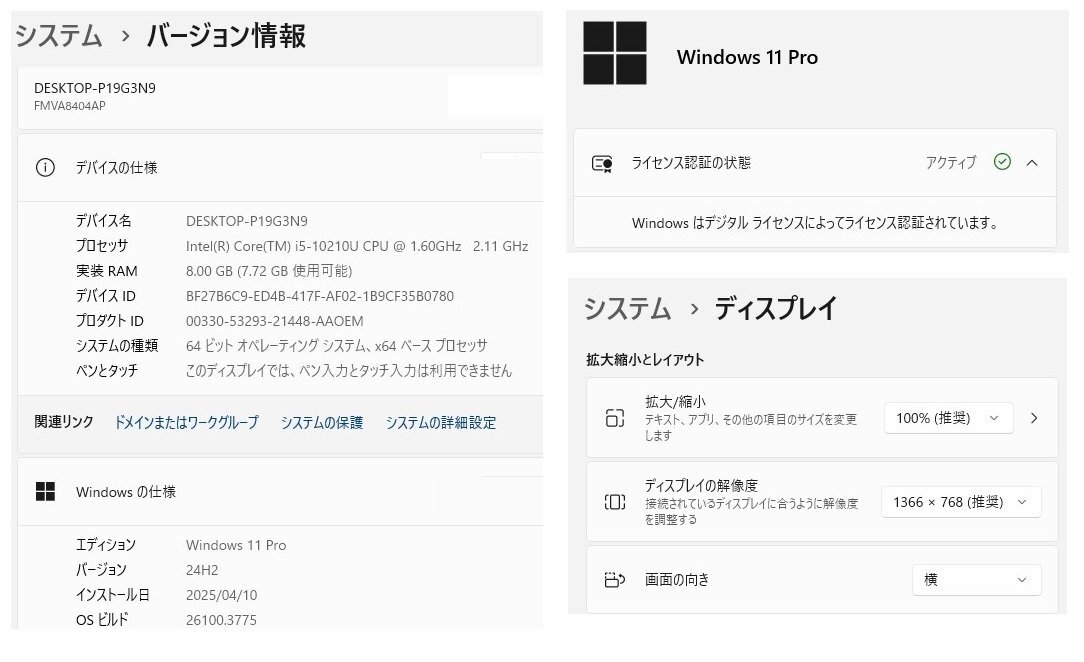
Task: Select the OS build 26100.3775 value
Action: click(221, 620)
